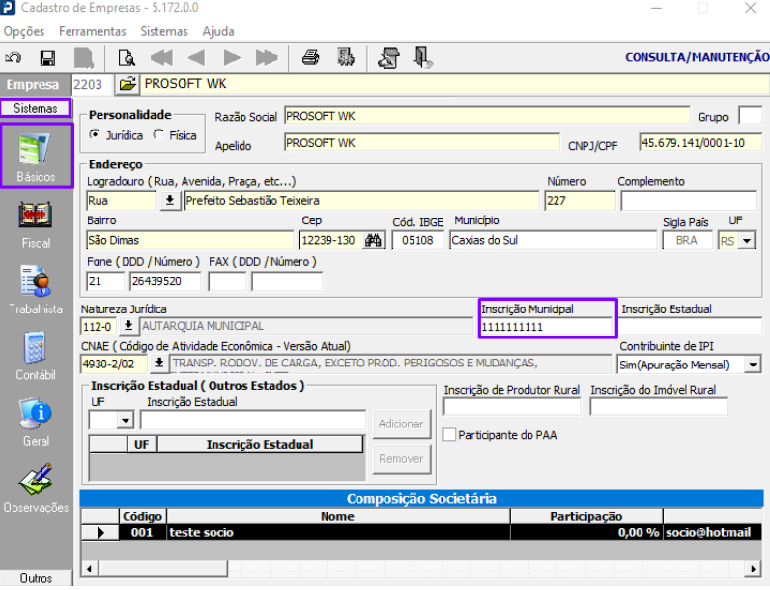770x590 pixels.
Task: Select the Física radio button
Action: click(x=159, y=135)
